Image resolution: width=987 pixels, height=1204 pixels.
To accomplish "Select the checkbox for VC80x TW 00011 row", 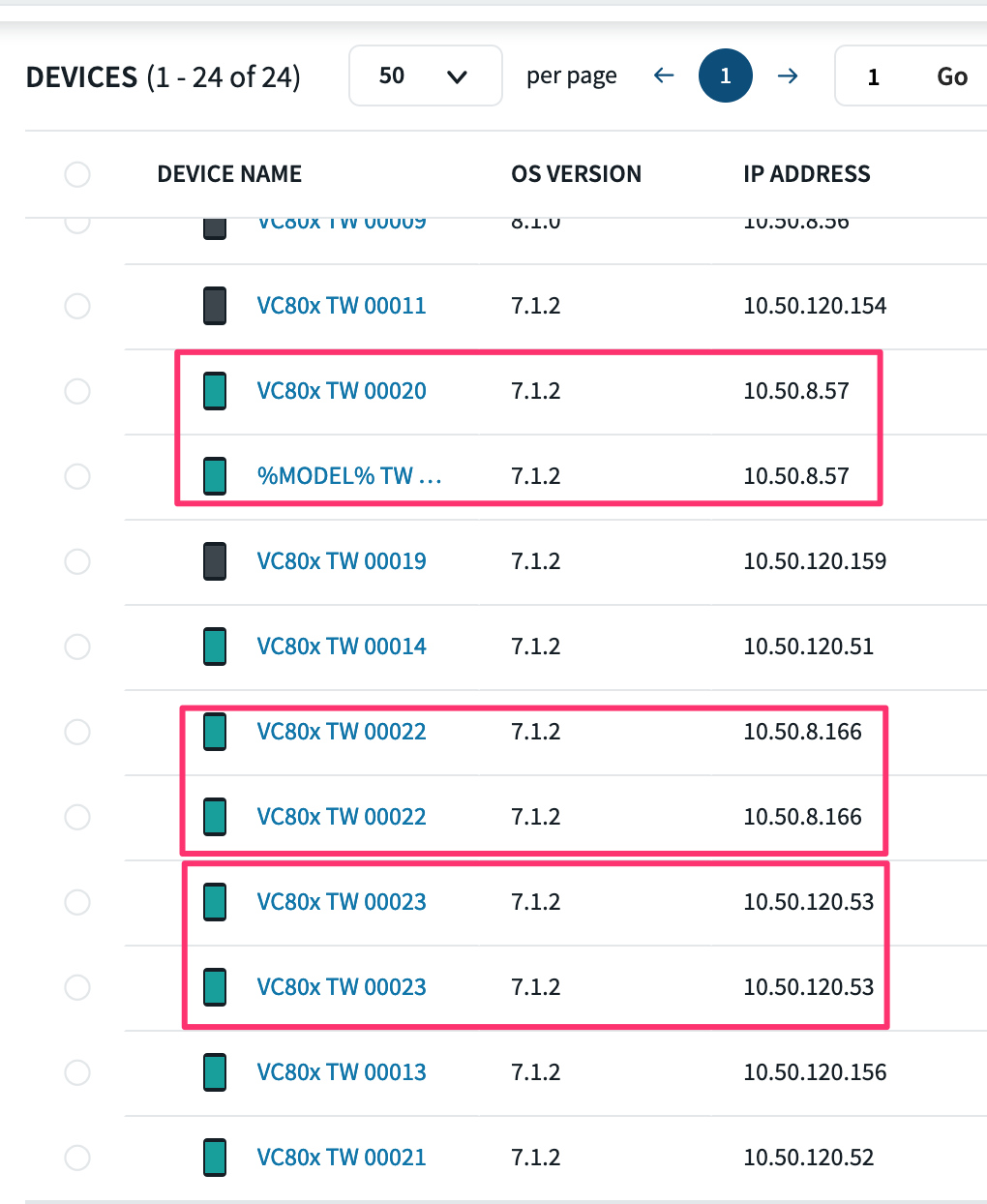I will coord(77,306).
